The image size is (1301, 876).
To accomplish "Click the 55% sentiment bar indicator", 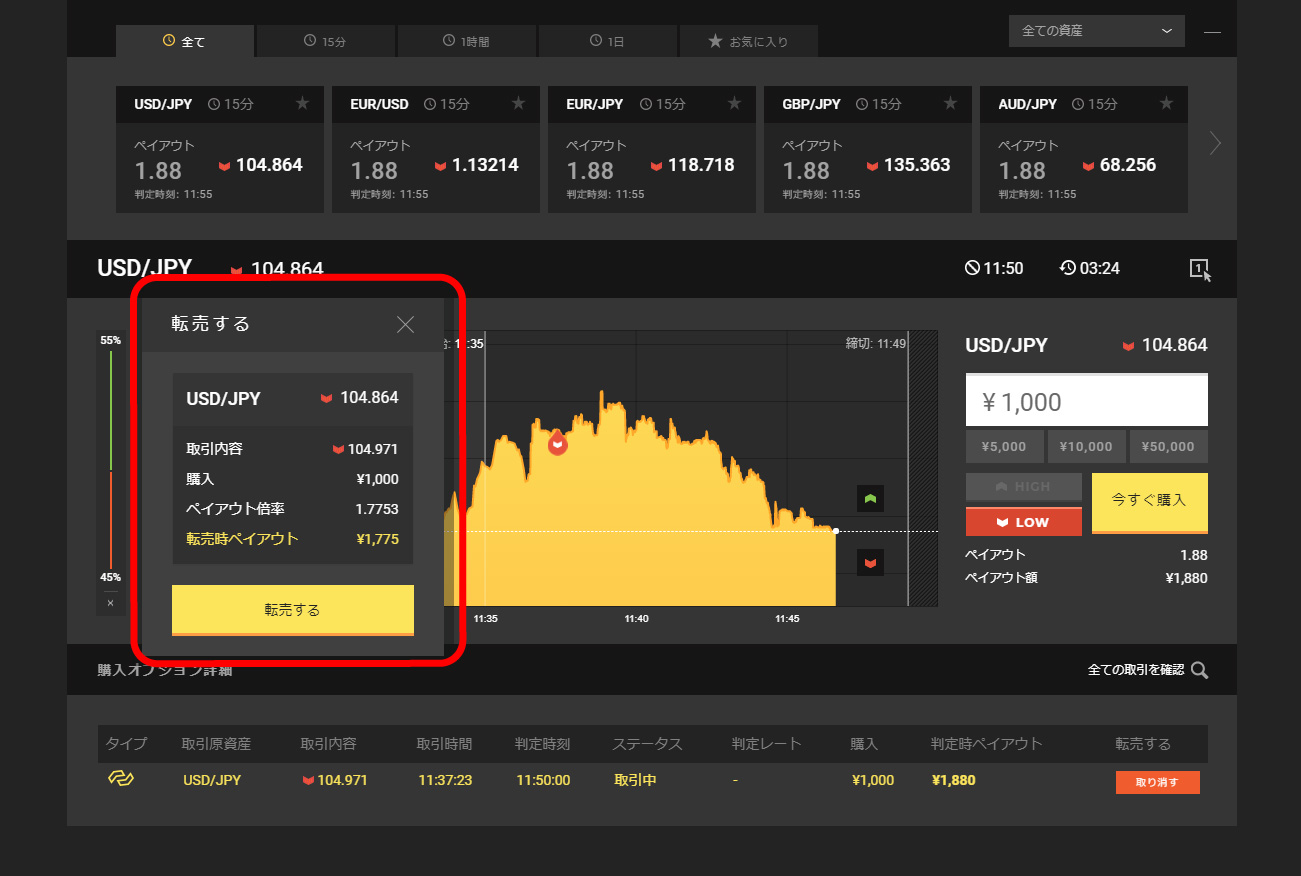I will click(110, 340).
